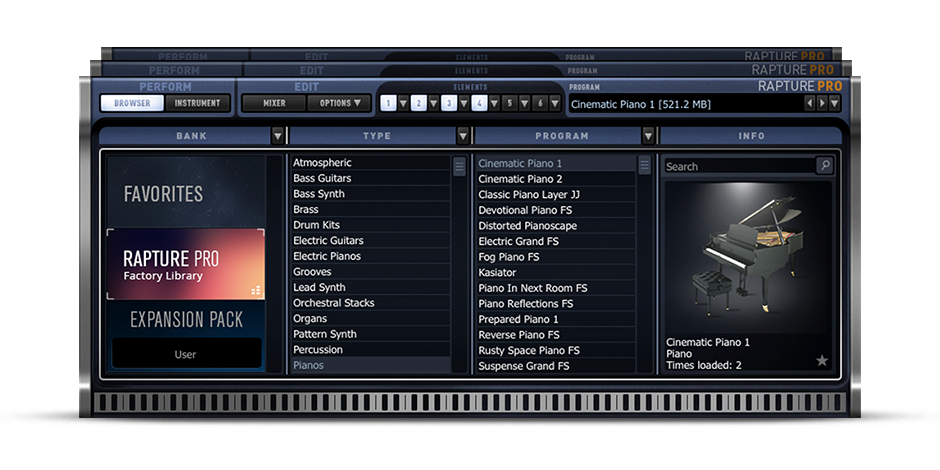Open the Bank column dropdown

pos(278,136)
